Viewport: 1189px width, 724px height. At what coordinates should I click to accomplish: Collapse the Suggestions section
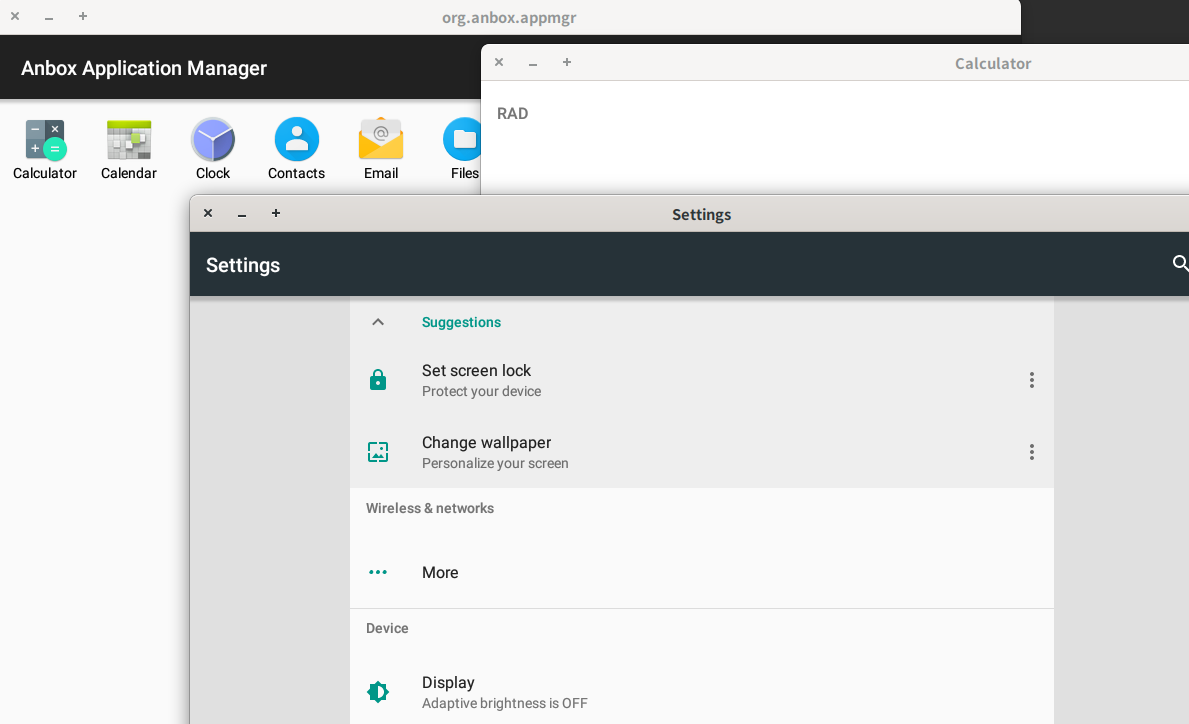tap(378, 321)
